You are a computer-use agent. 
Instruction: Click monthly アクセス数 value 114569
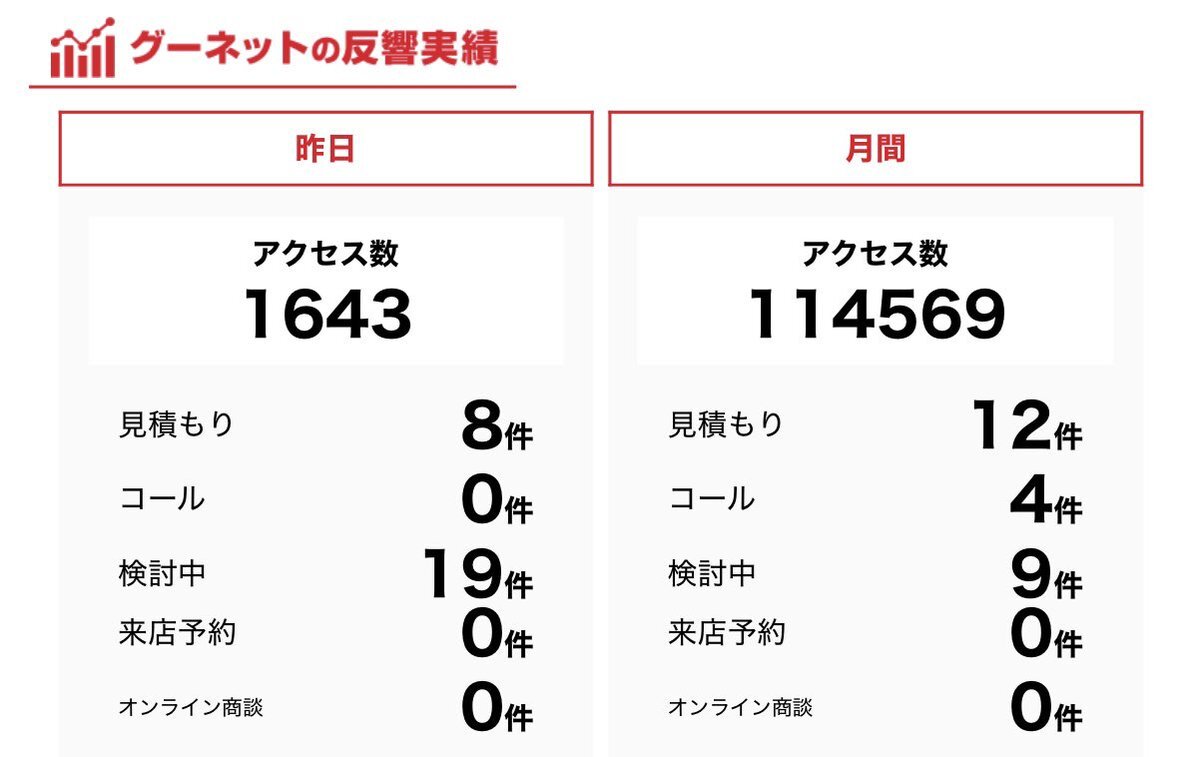pyautogui.click(x=877, y=315)
